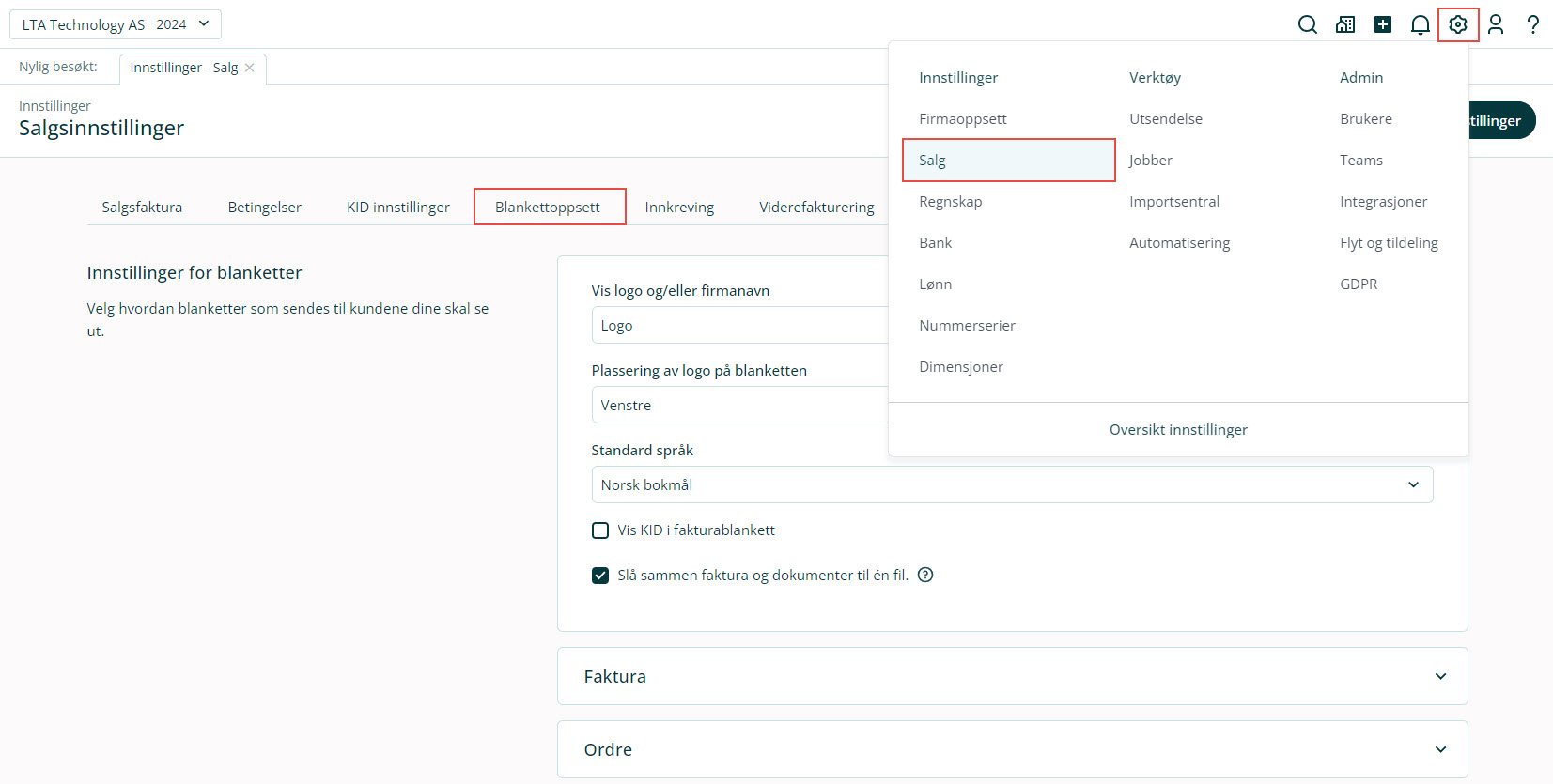Close the Innstillinger - Salg tab
Image resolution: width=1553 pixels, height=784 pixels.
tap(250, 68)
